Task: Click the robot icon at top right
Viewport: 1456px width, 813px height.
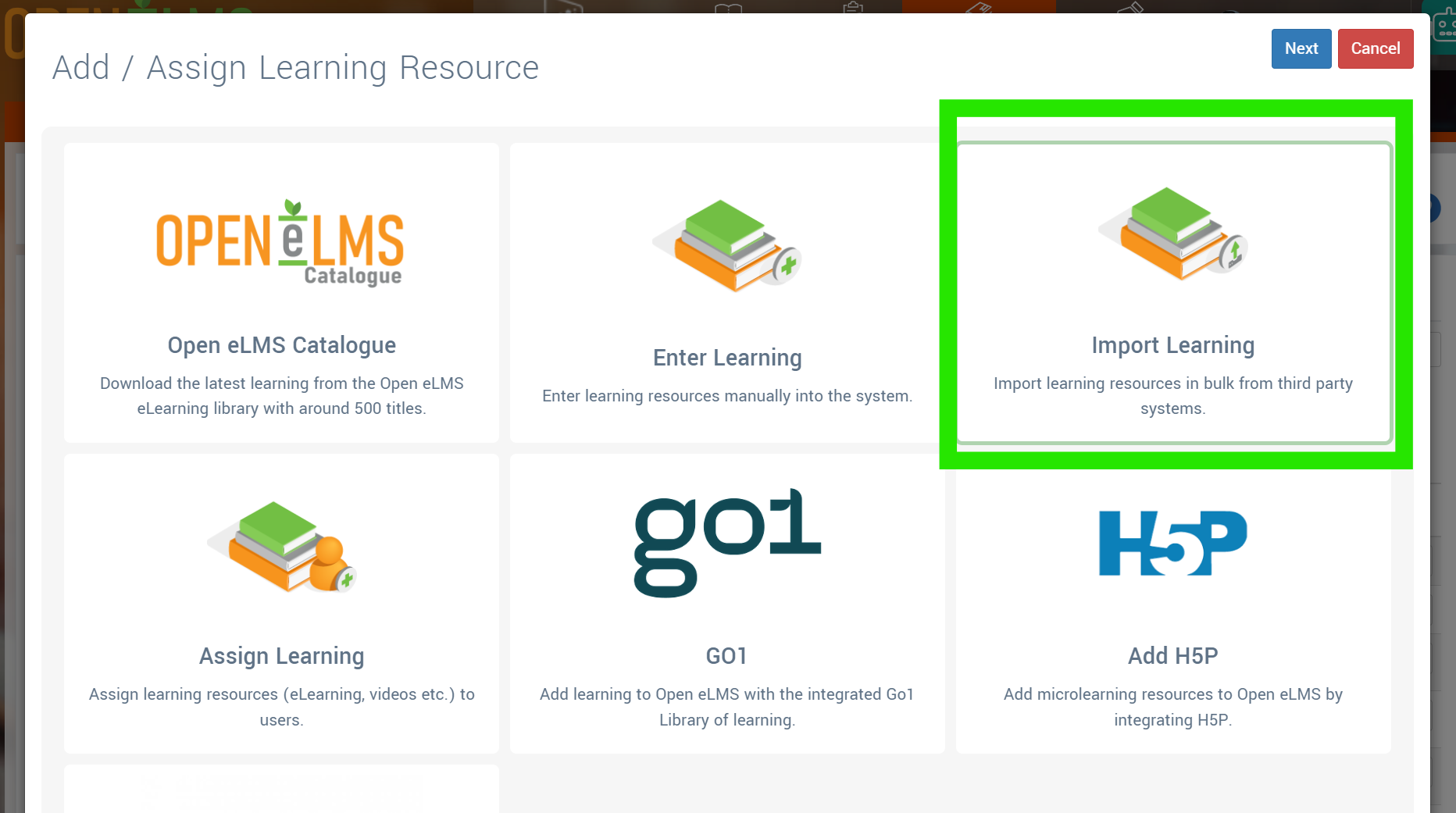Action: pos(1445,27)
